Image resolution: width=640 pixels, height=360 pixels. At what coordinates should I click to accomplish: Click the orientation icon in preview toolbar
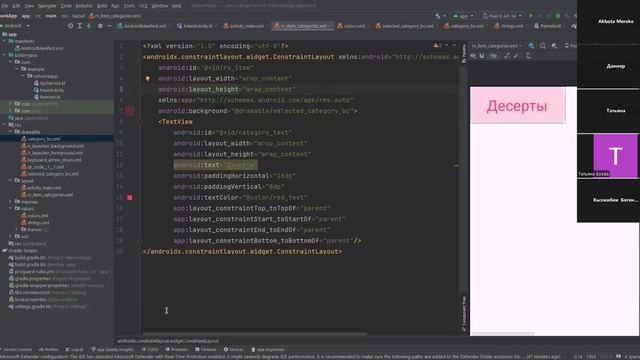pyautogui.click(x=543, y=46)
